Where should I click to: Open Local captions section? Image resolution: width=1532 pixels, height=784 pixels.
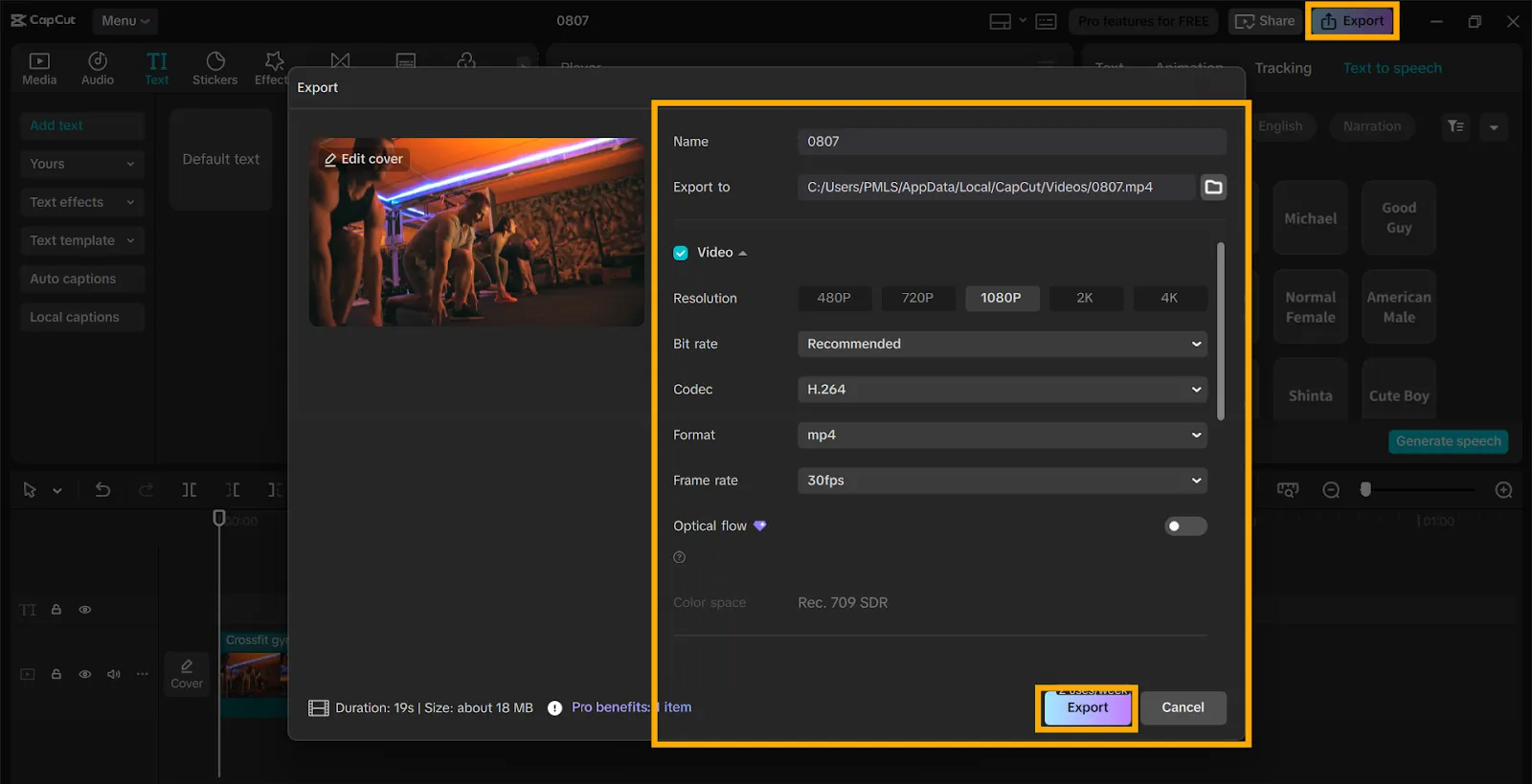[x=82, y=317]
